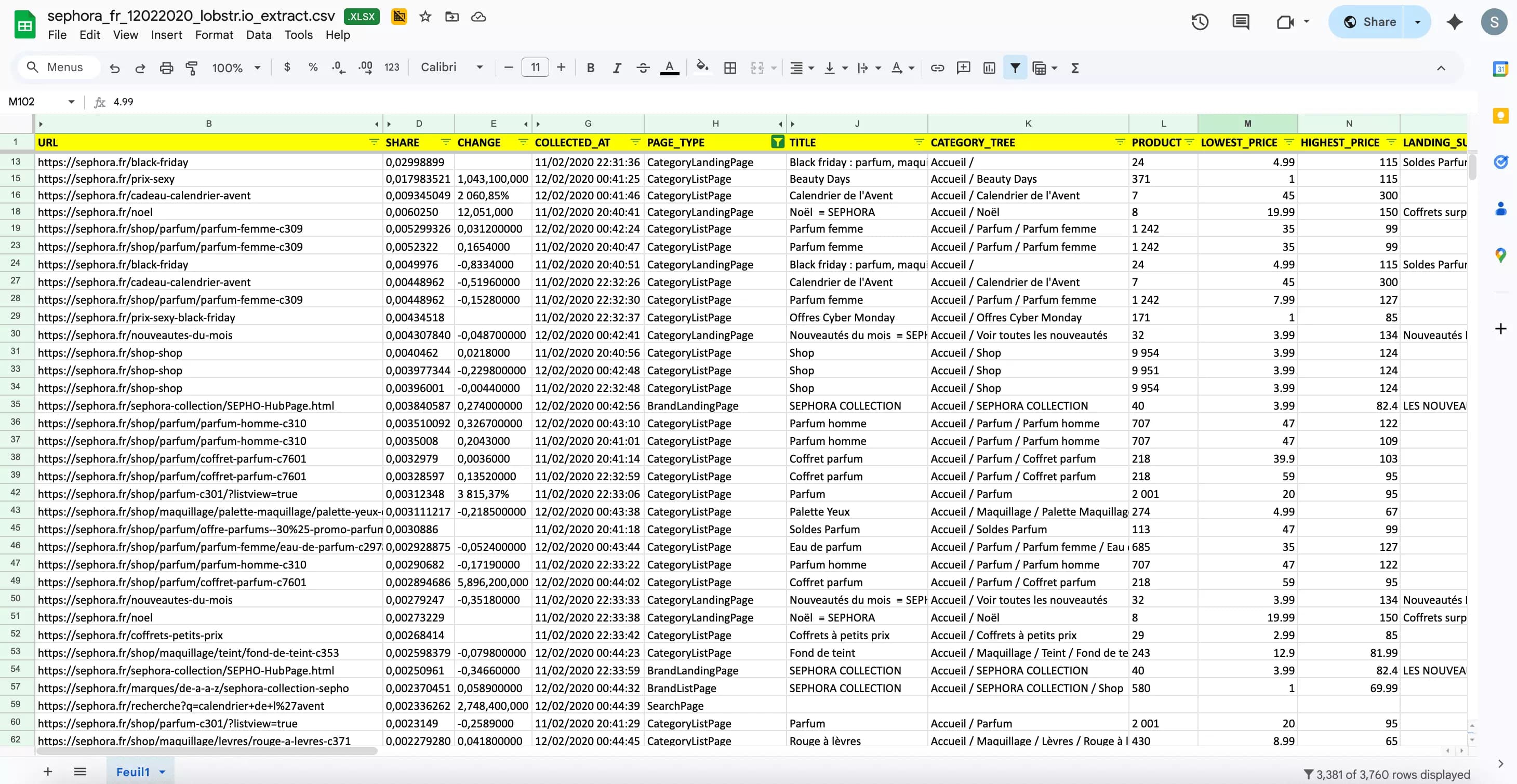Screen dimensions: 1517x784
Task: Open version history
Action: click(1200, 22)
